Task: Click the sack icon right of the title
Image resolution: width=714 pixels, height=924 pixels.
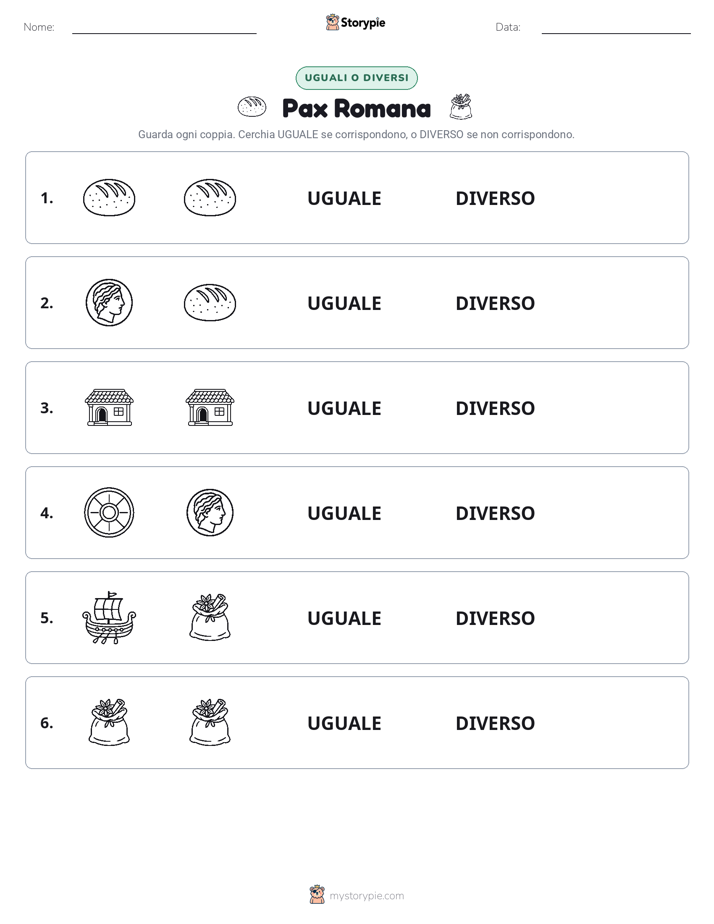Action: tap(461, 107)
